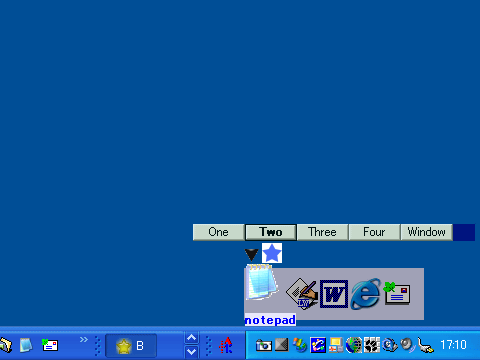Click the notepad label text

click(x=270, y=320)
